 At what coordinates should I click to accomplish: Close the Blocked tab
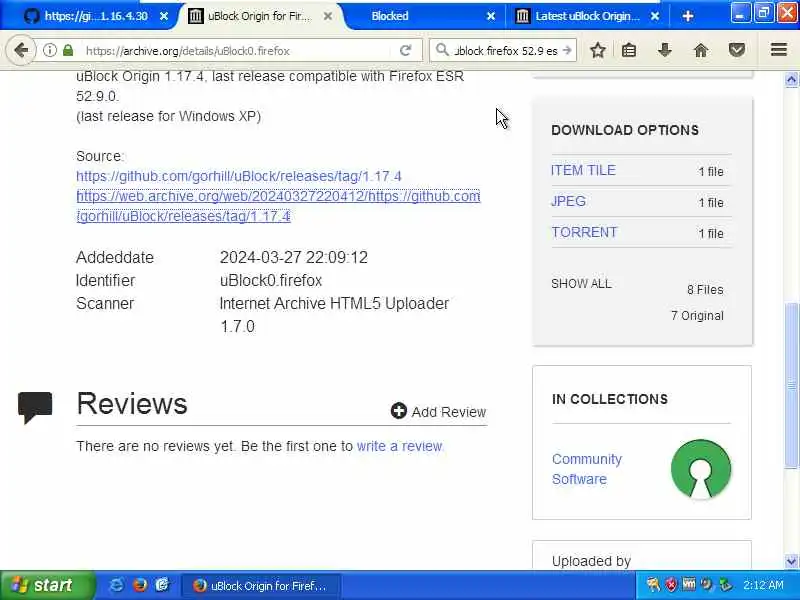point(491,16)
